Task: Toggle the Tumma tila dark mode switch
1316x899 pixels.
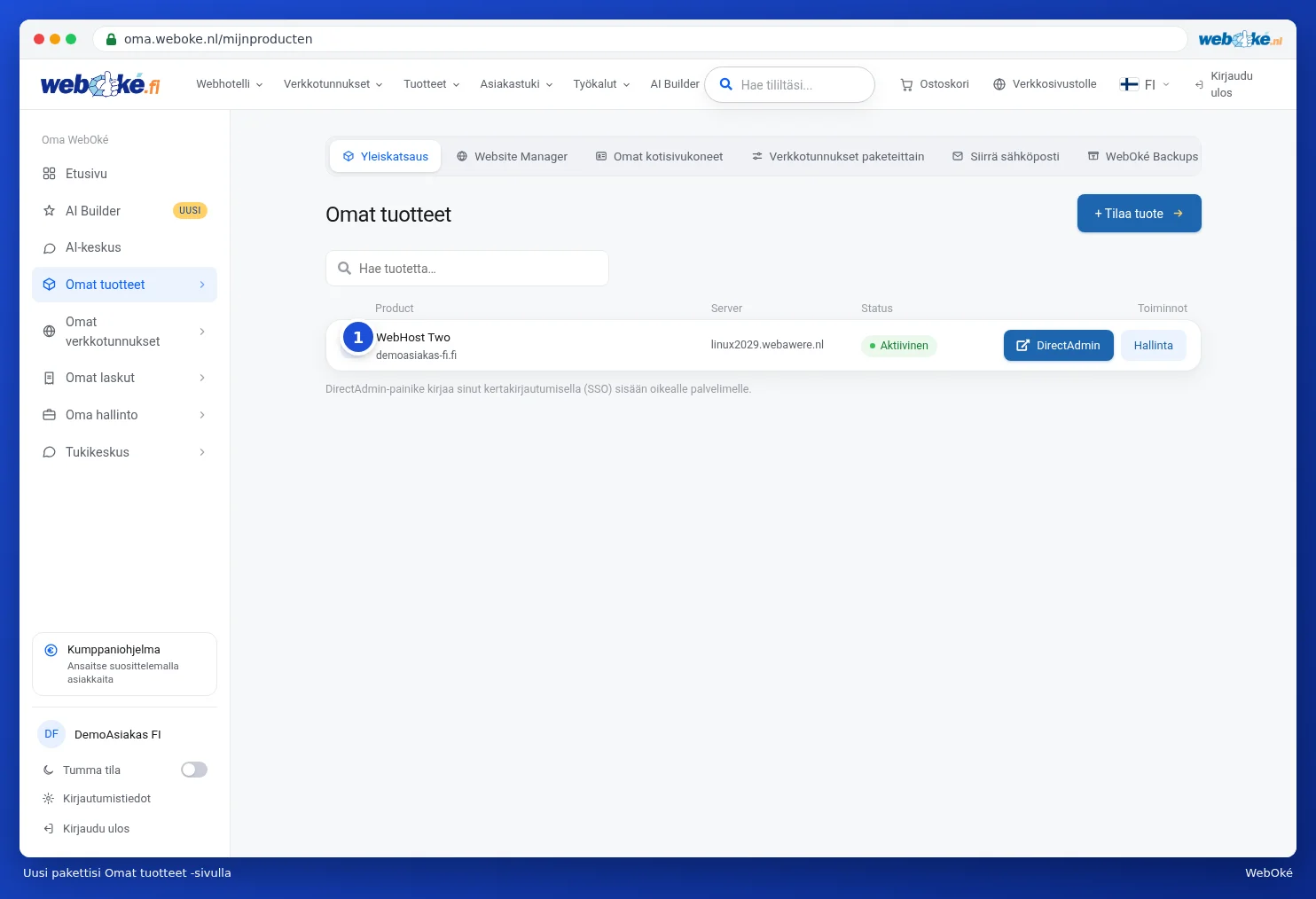Action: click(x=194, y=770)
